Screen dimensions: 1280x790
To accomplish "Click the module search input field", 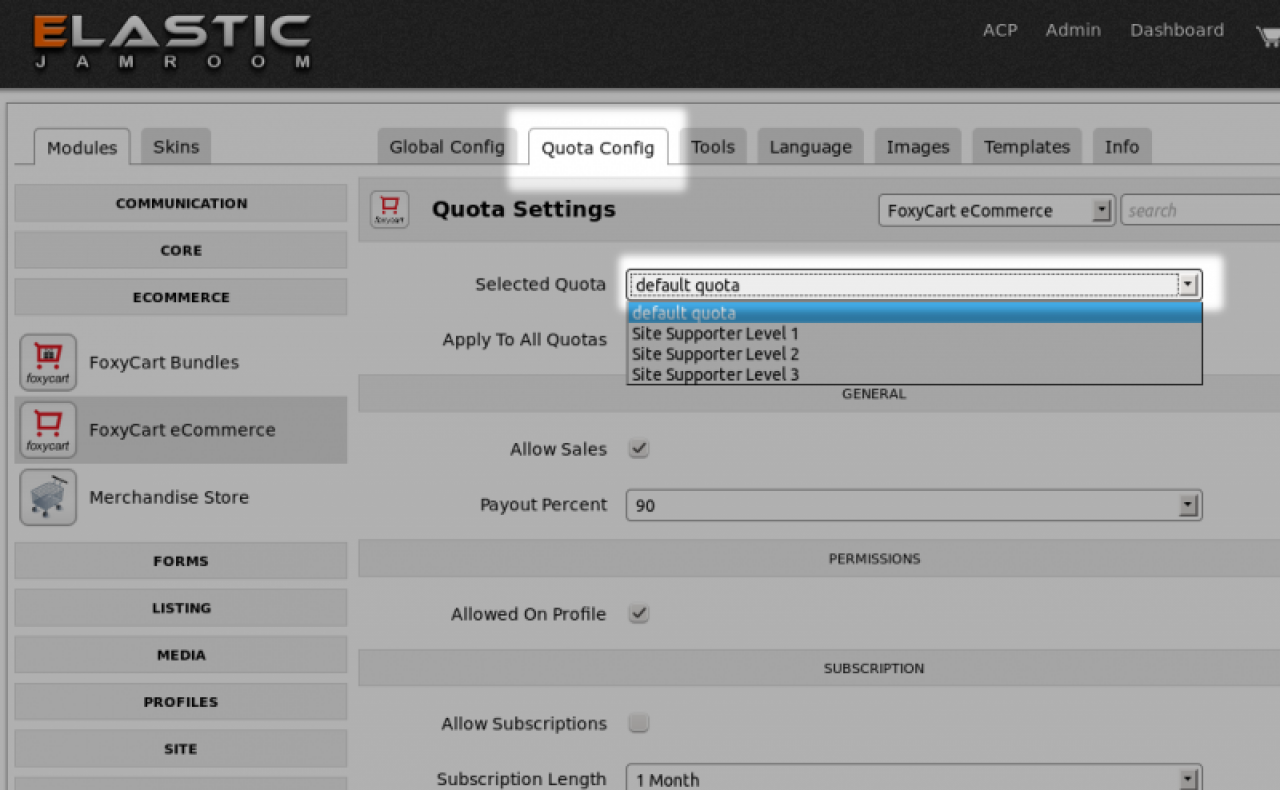I will pos(1200,210).
